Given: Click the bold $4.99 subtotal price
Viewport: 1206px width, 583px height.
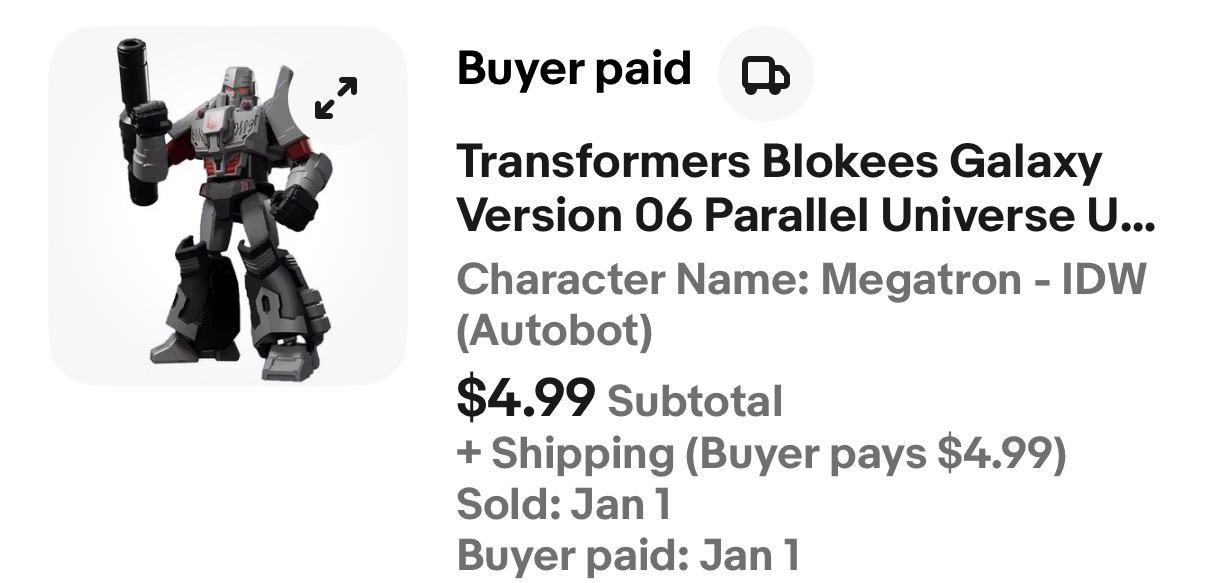Looking at the screenshot, I should (526, 399).
